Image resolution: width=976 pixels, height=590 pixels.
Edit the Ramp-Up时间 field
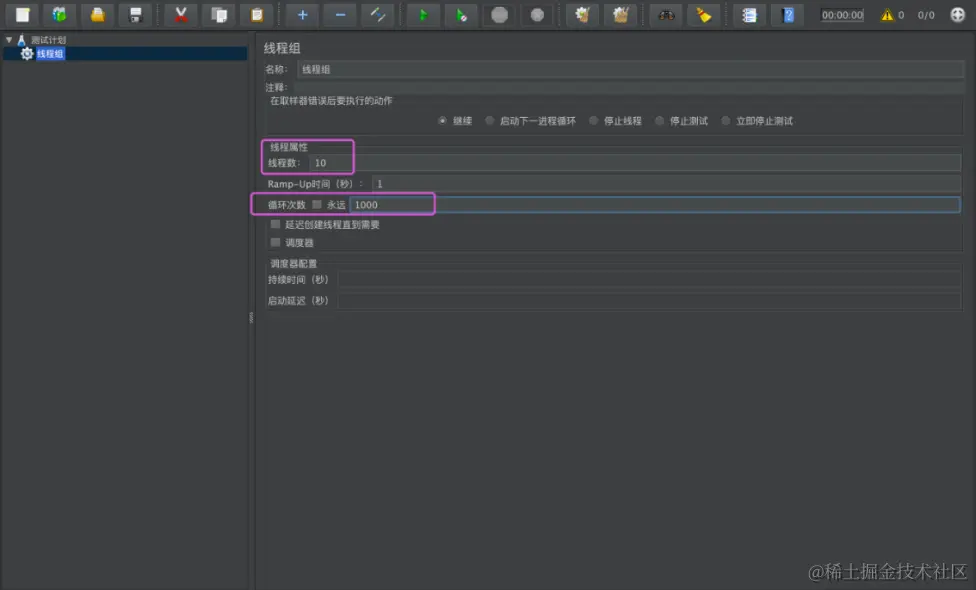pos(666,184)
